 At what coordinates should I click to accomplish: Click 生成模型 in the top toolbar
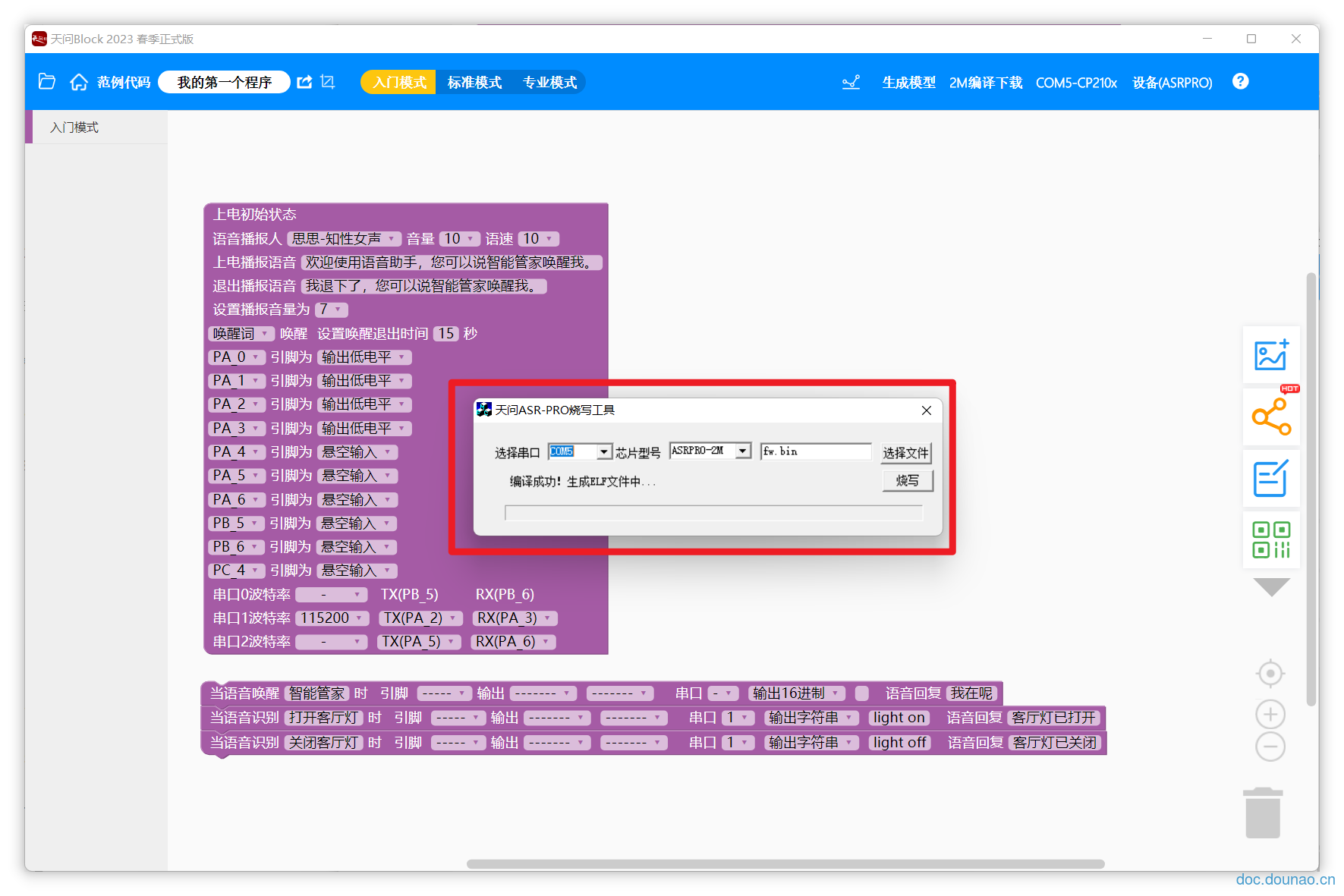[908, 82]
